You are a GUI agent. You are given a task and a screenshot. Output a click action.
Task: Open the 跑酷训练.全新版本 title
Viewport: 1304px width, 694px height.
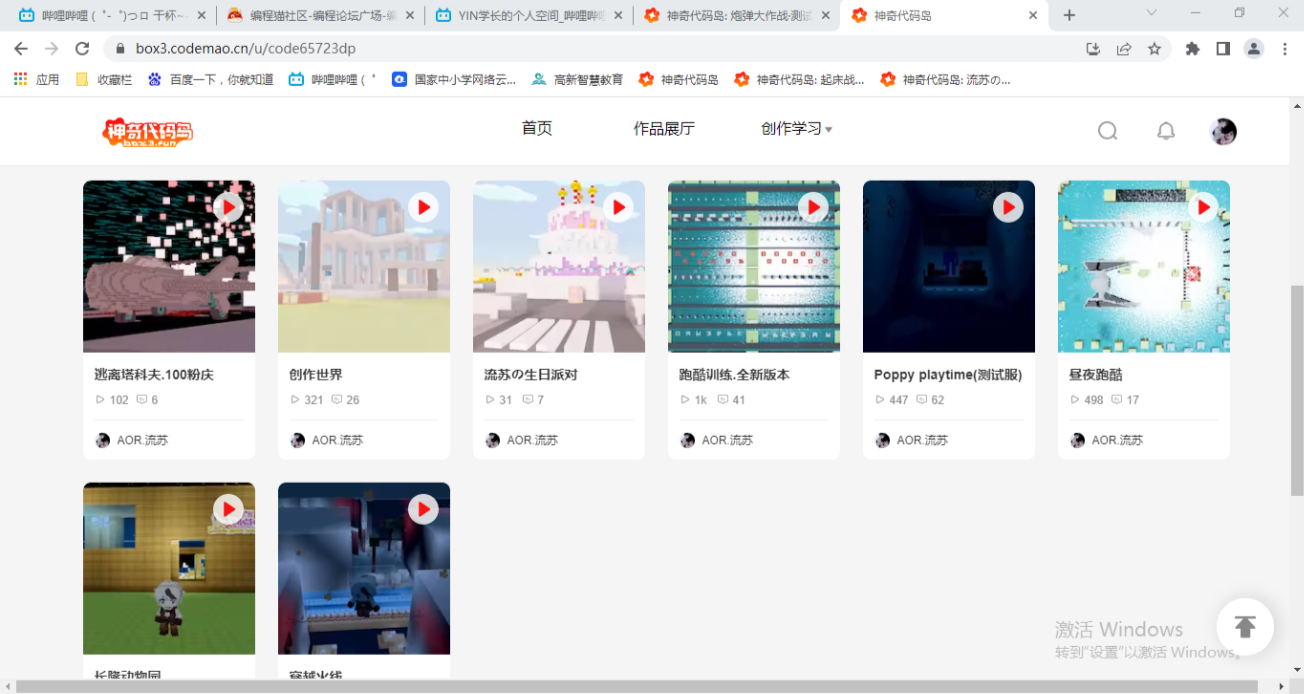[x=734, y=375]
